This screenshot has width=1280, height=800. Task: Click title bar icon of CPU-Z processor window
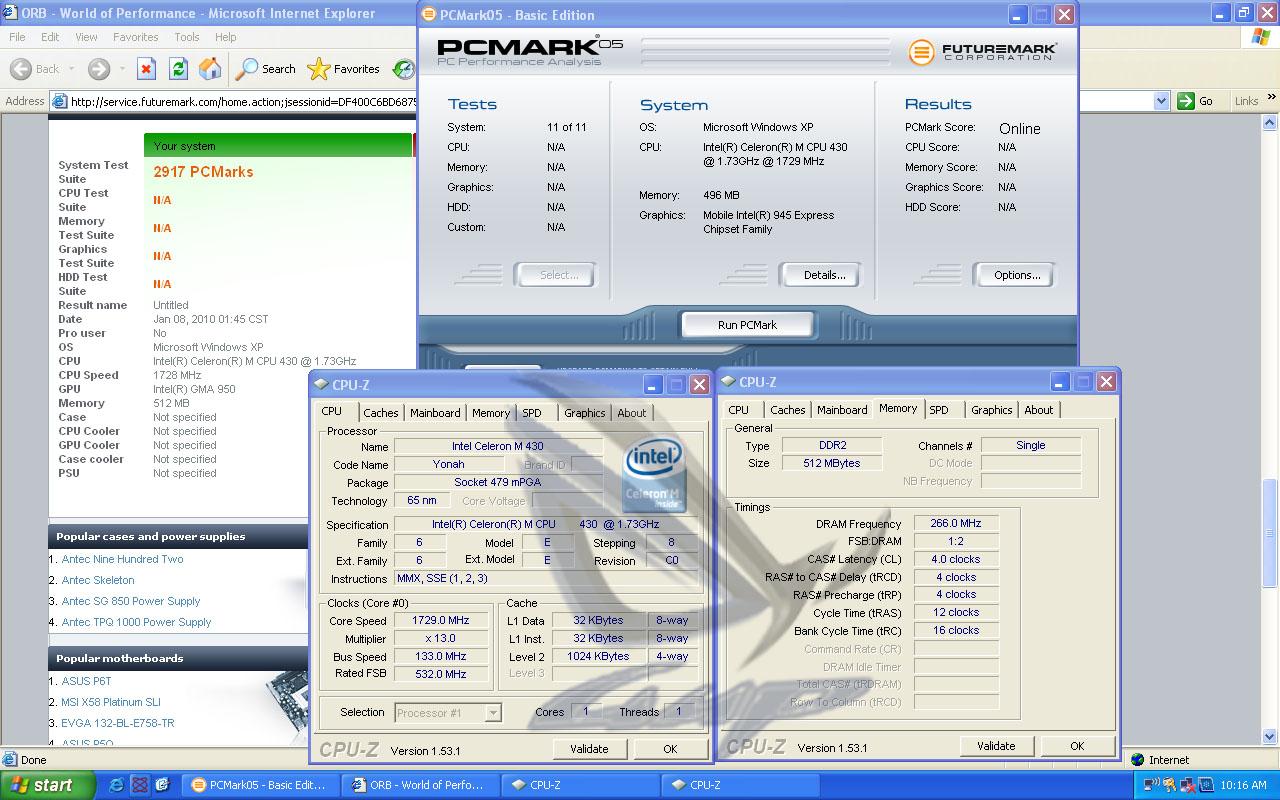pyautogui.click(x=321, y=384)
